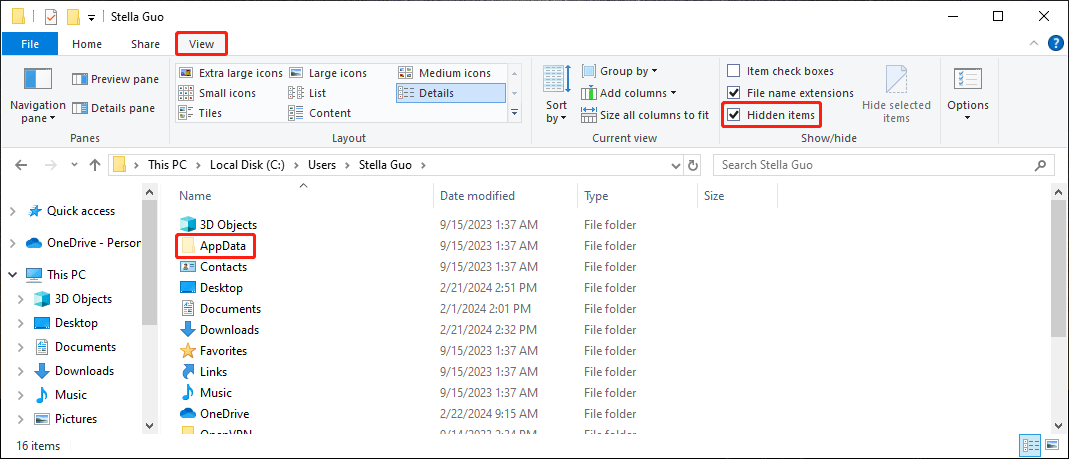Refresh the current folder
1069x459 pixels.
(693, 165)
